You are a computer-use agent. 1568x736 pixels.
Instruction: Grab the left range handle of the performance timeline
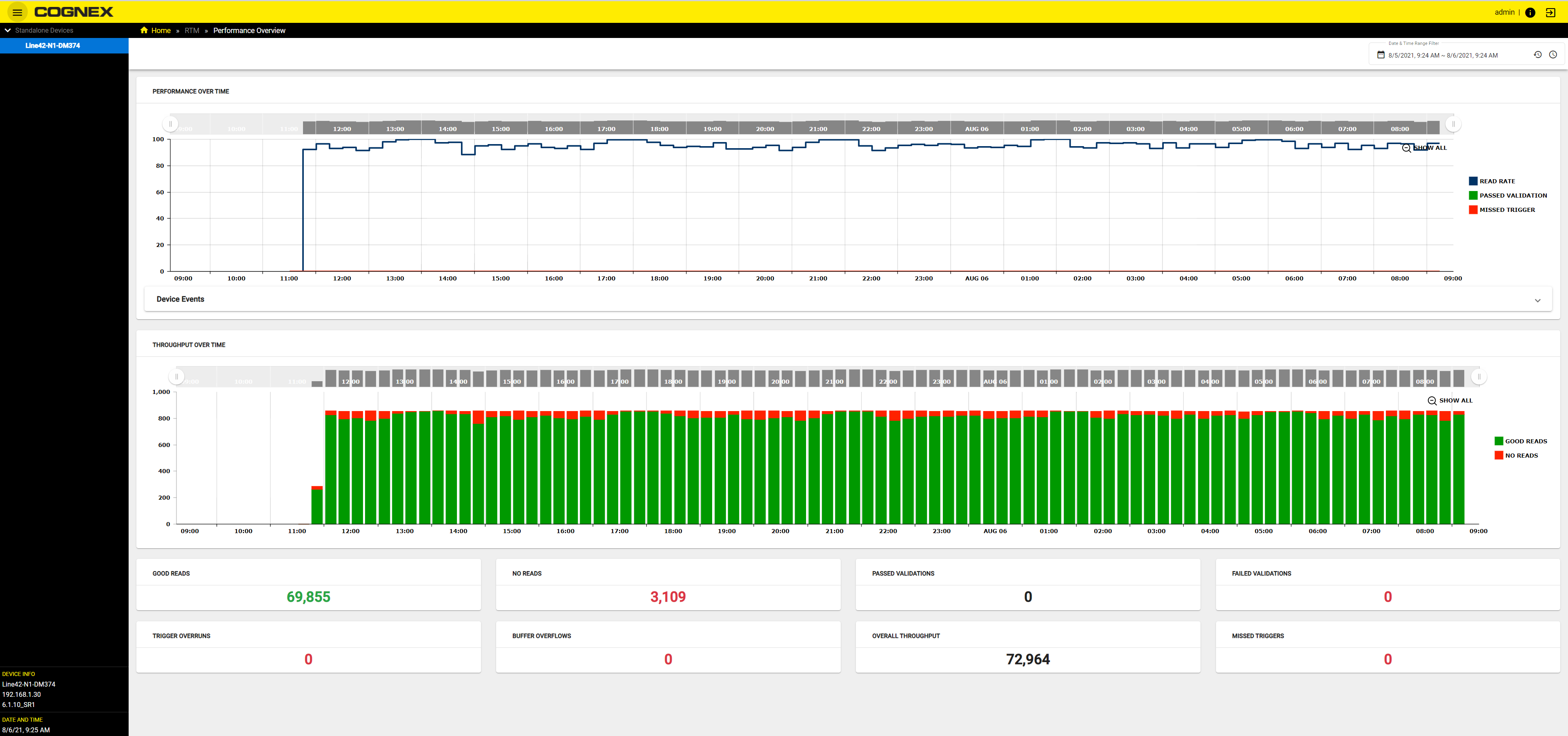coord(170,124)
